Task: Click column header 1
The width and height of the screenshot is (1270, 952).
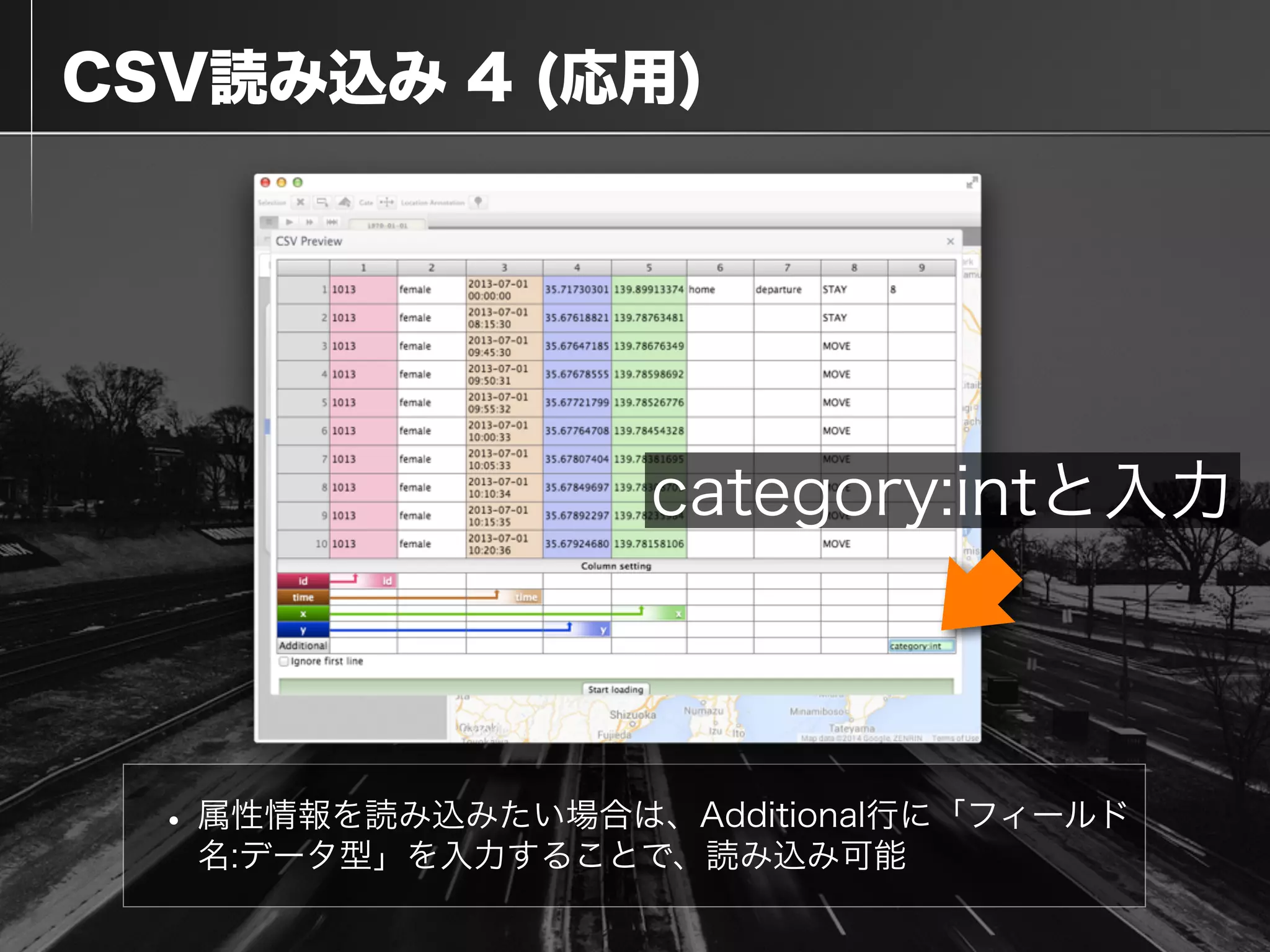Action: [x=363, y=268]
